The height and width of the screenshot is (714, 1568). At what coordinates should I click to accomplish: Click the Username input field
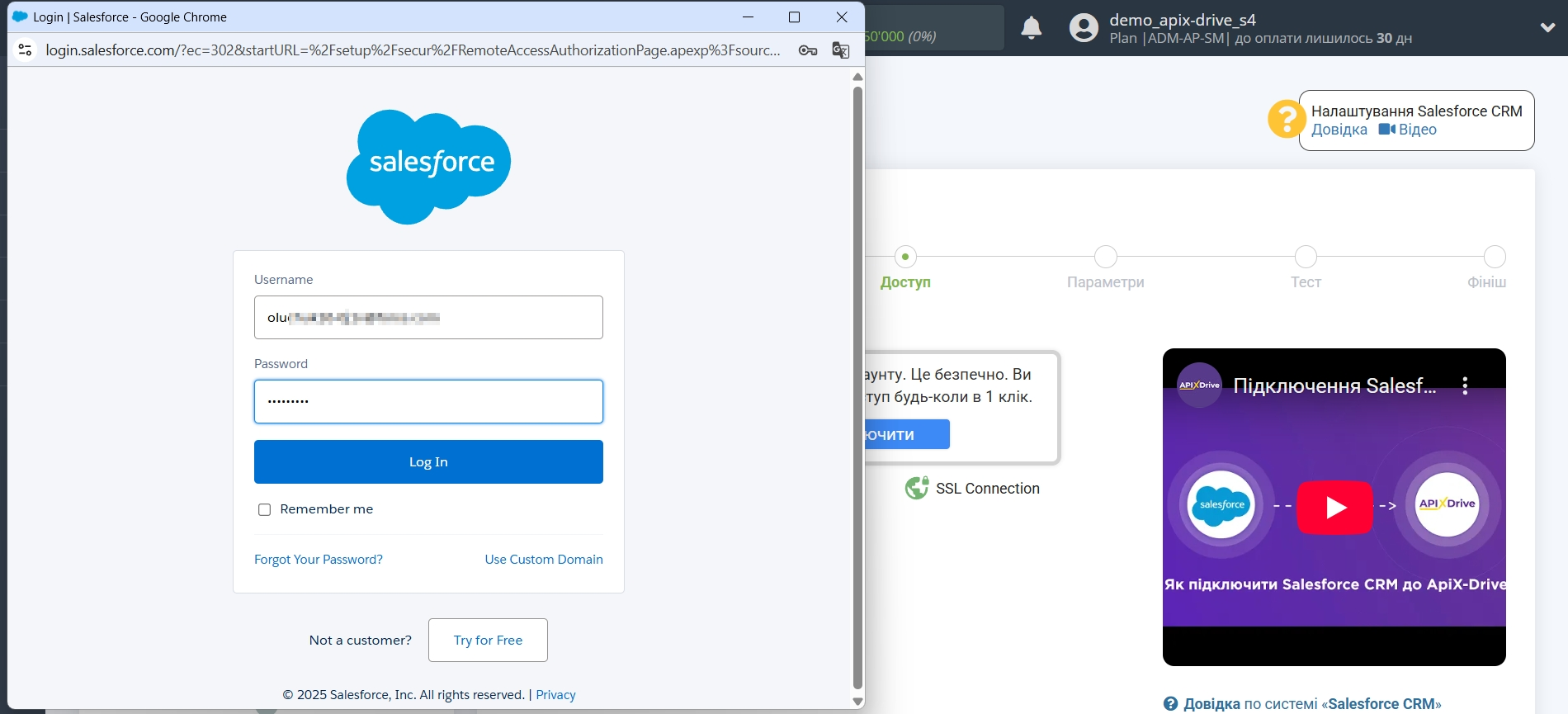tap(428, 317)
